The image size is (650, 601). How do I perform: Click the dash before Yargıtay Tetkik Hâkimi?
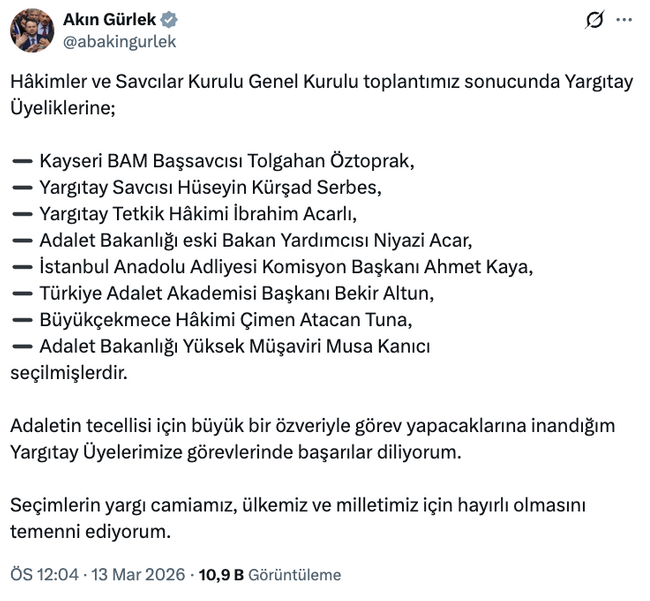point(22,213)
